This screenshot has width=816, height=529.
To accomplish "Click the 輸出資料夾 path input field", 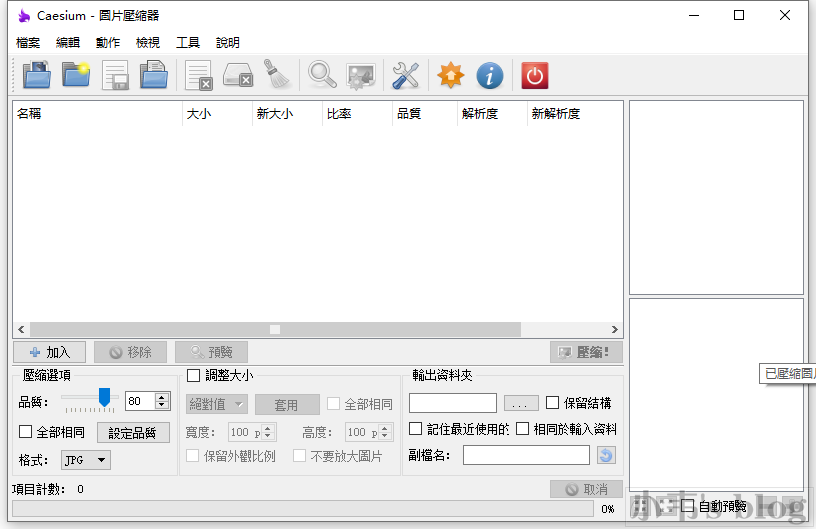I will [x=453, y=403].
